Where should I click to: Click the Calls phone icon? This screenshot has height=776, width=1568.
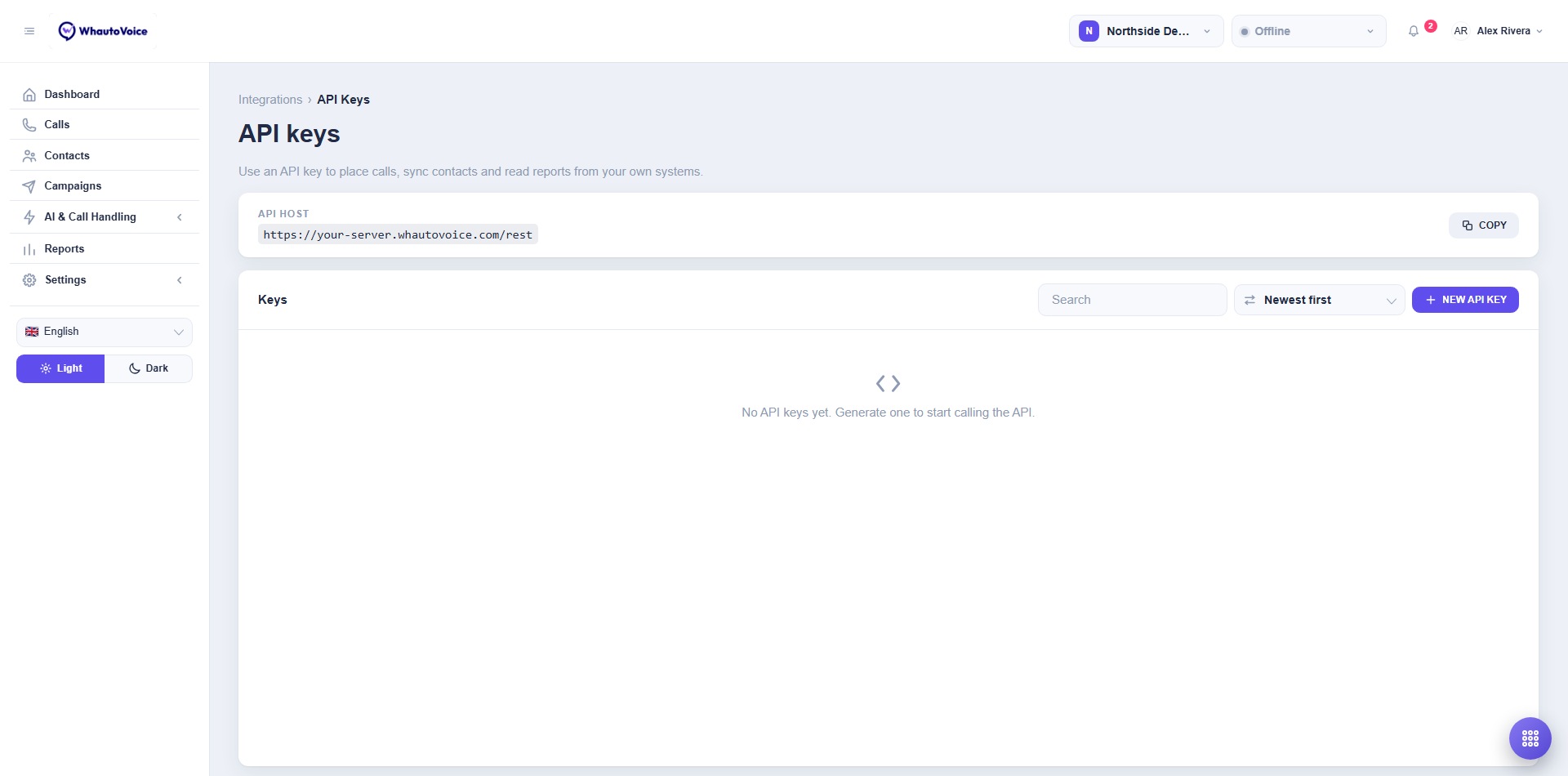(x=29, y=125)
